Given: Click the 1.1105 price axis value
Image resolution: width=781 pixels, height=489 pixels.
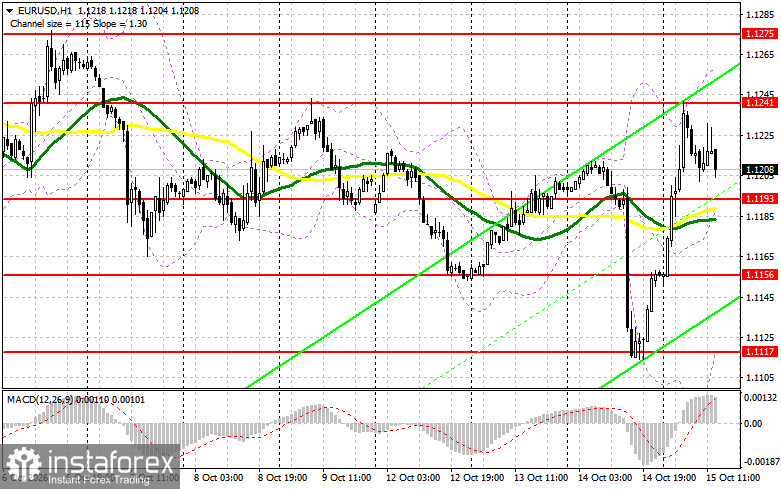Looking at the screenshot, I should coord(760,378).
